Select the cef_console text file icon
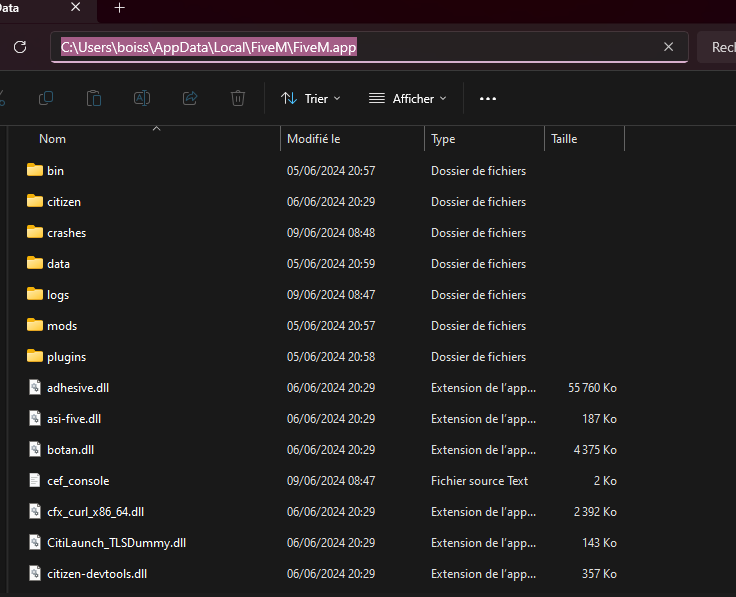The width and height of the screenshot is (736, 597). 35,480
